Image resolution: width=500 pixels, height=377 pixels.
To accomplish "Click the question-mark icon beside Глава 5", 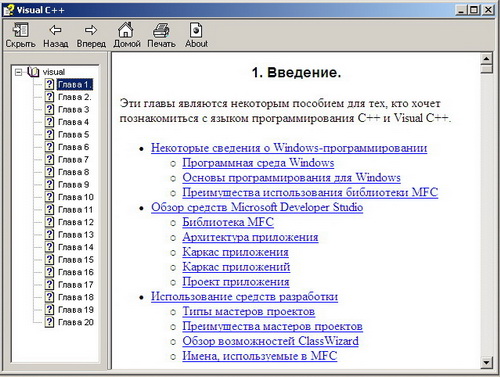I will pos(49,135).
